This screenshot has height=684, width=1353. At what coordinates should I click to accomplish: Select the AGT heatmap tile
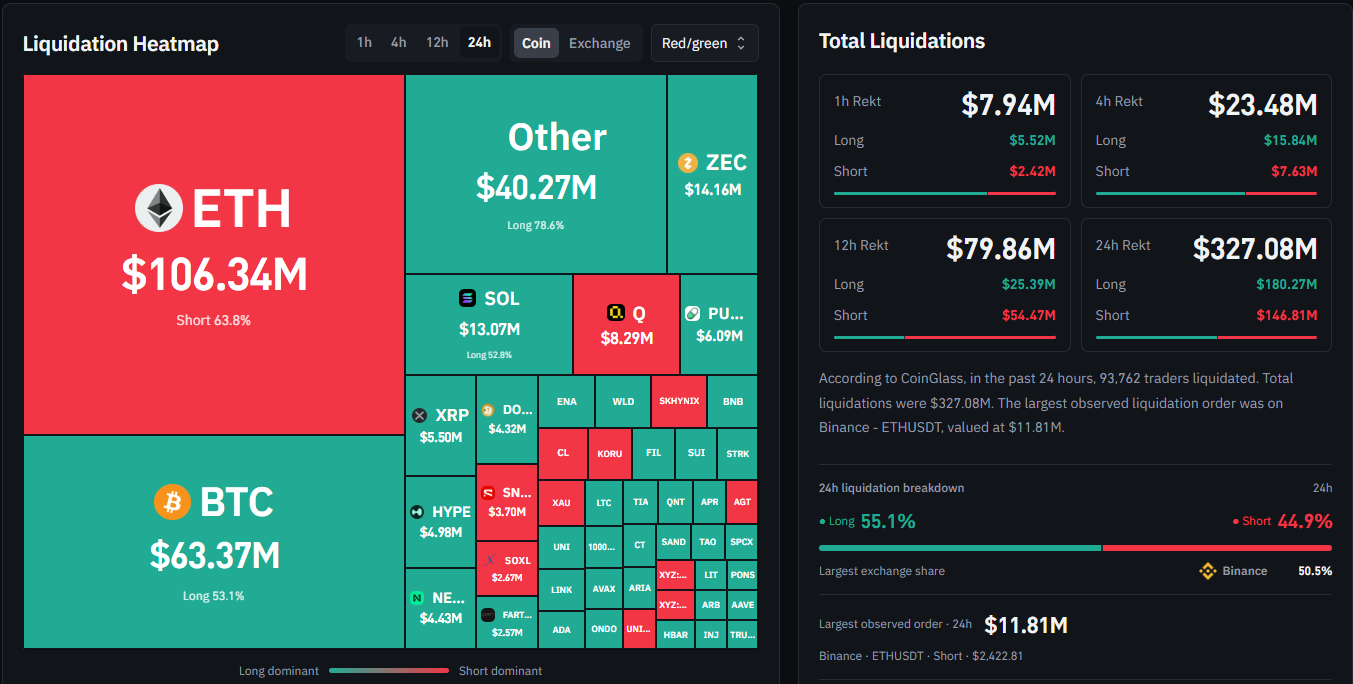pos(742,503)
